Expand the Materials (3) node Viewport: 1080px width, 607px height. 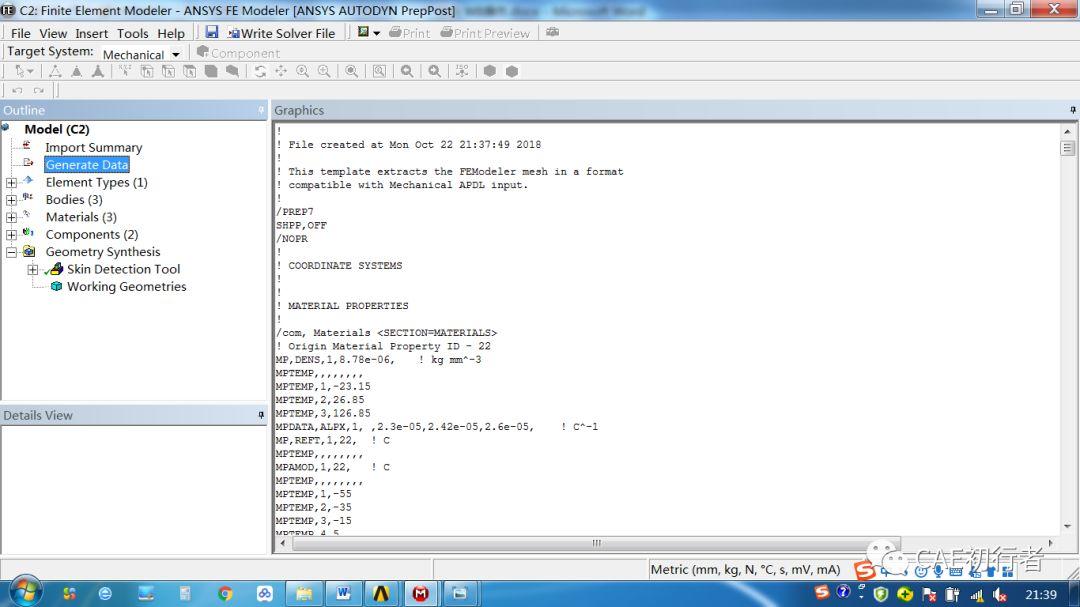pyautogui.click(x=12, y=217)
